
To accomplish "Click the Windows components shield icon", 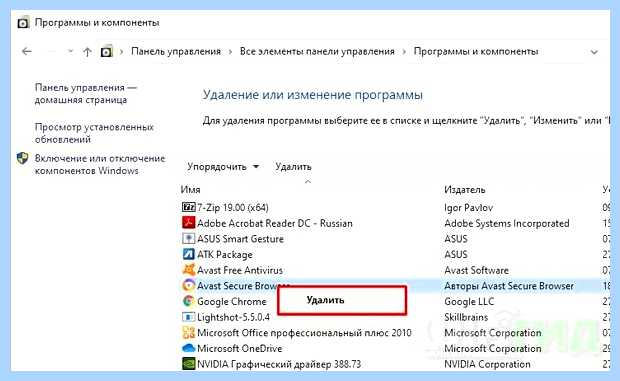I will [23, 158].
